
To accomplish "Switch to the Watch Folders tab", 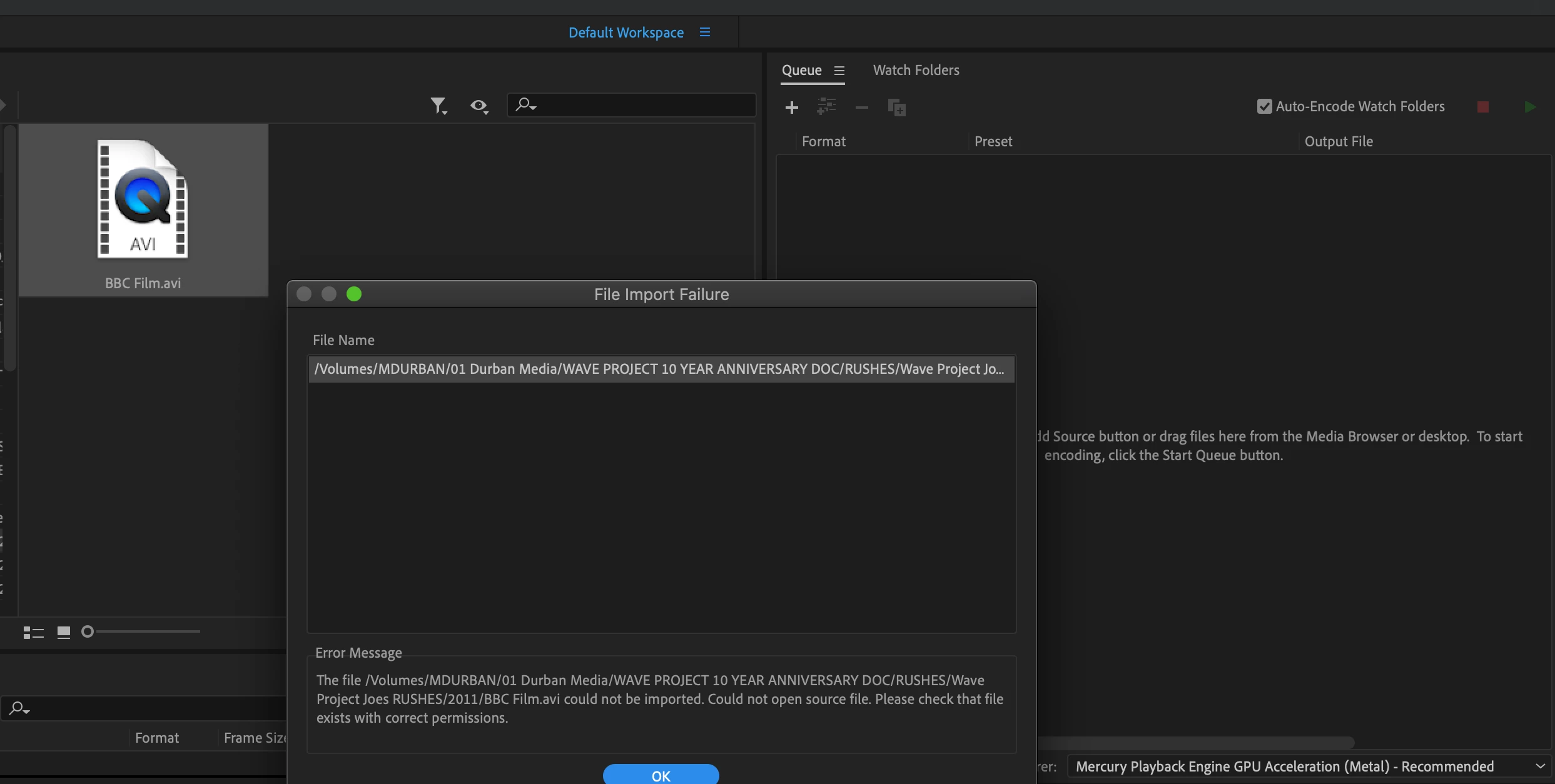I will (916, 70).
